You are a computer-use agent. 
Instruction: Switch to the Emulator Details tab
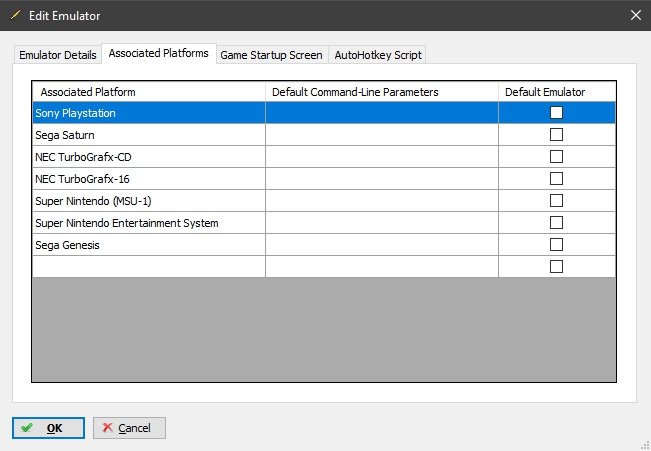point(57,54)
